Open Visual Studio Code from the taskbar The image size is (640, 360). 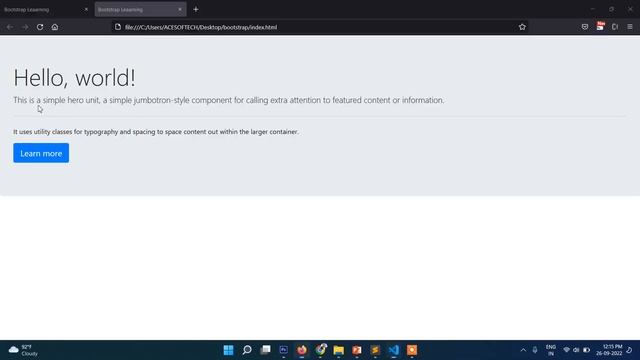(x=393, y=350)
